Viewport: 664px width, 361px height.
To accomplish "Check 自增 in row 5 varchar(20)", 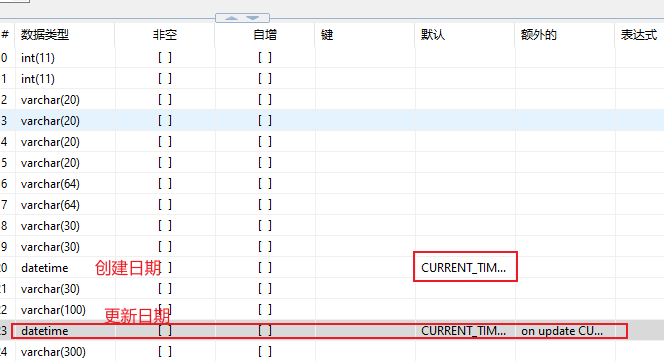I will pyautogui.click(x=265, y=163).
